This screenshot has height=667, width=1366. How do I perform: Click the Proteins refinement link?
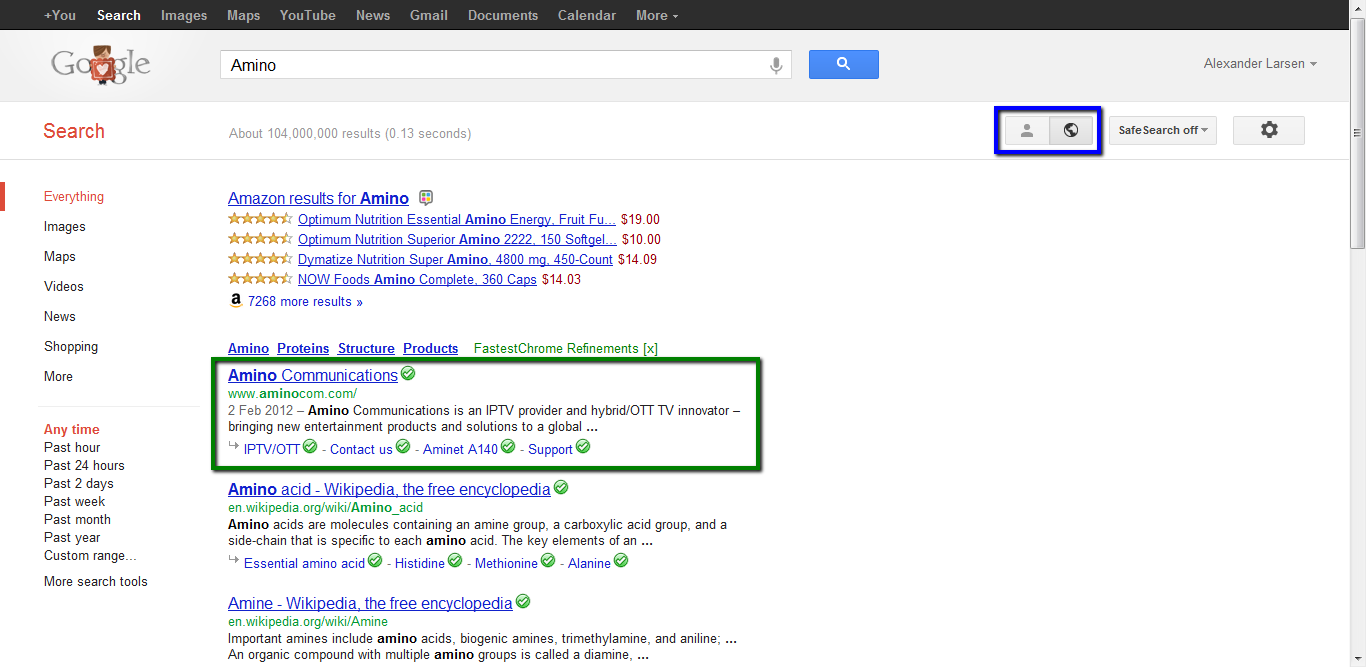click(303, 349)
